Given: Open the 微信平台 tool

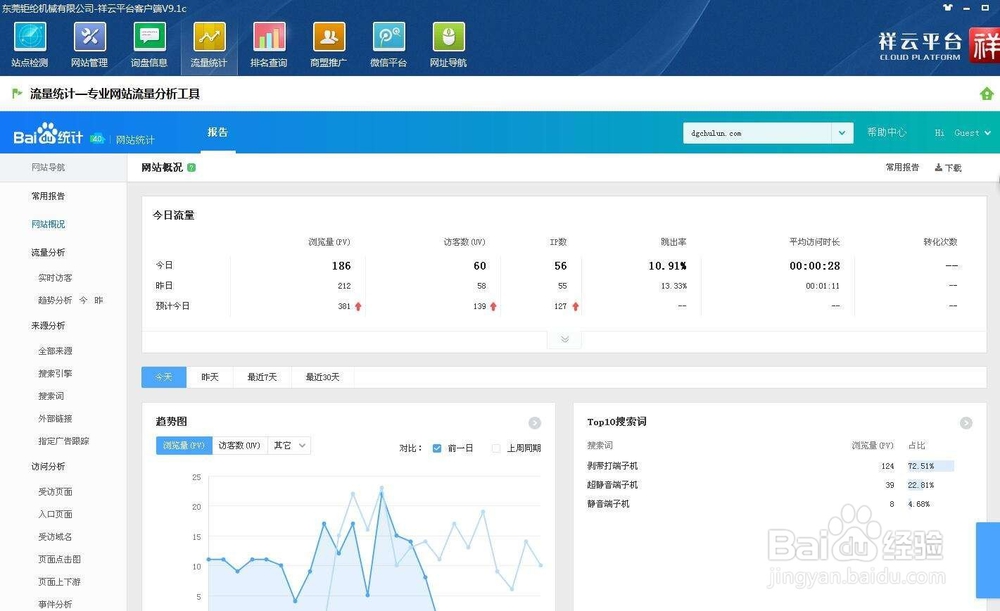Looking at the screenshot, I should coord(389,43).
